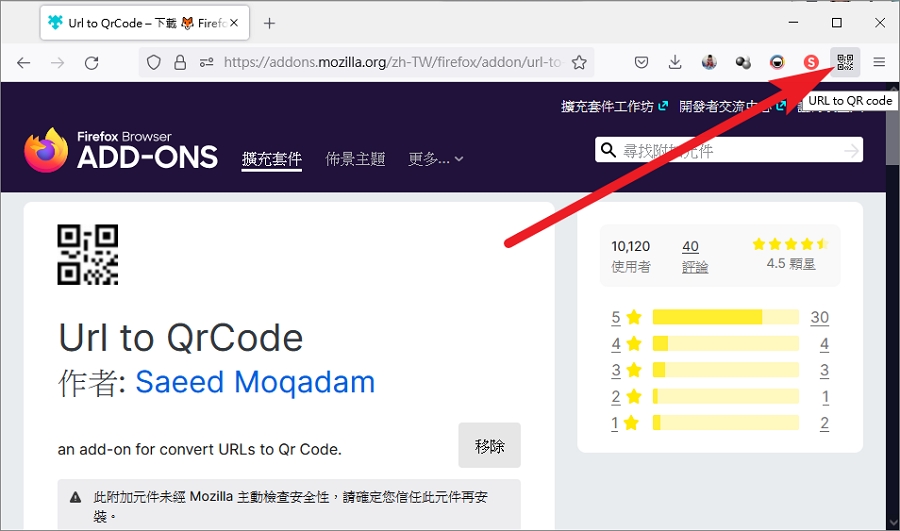Open the 開發者交流中心 link
The width and height of the screenshot is (900, 531).
pyautogui.click(x=732, y=106)
